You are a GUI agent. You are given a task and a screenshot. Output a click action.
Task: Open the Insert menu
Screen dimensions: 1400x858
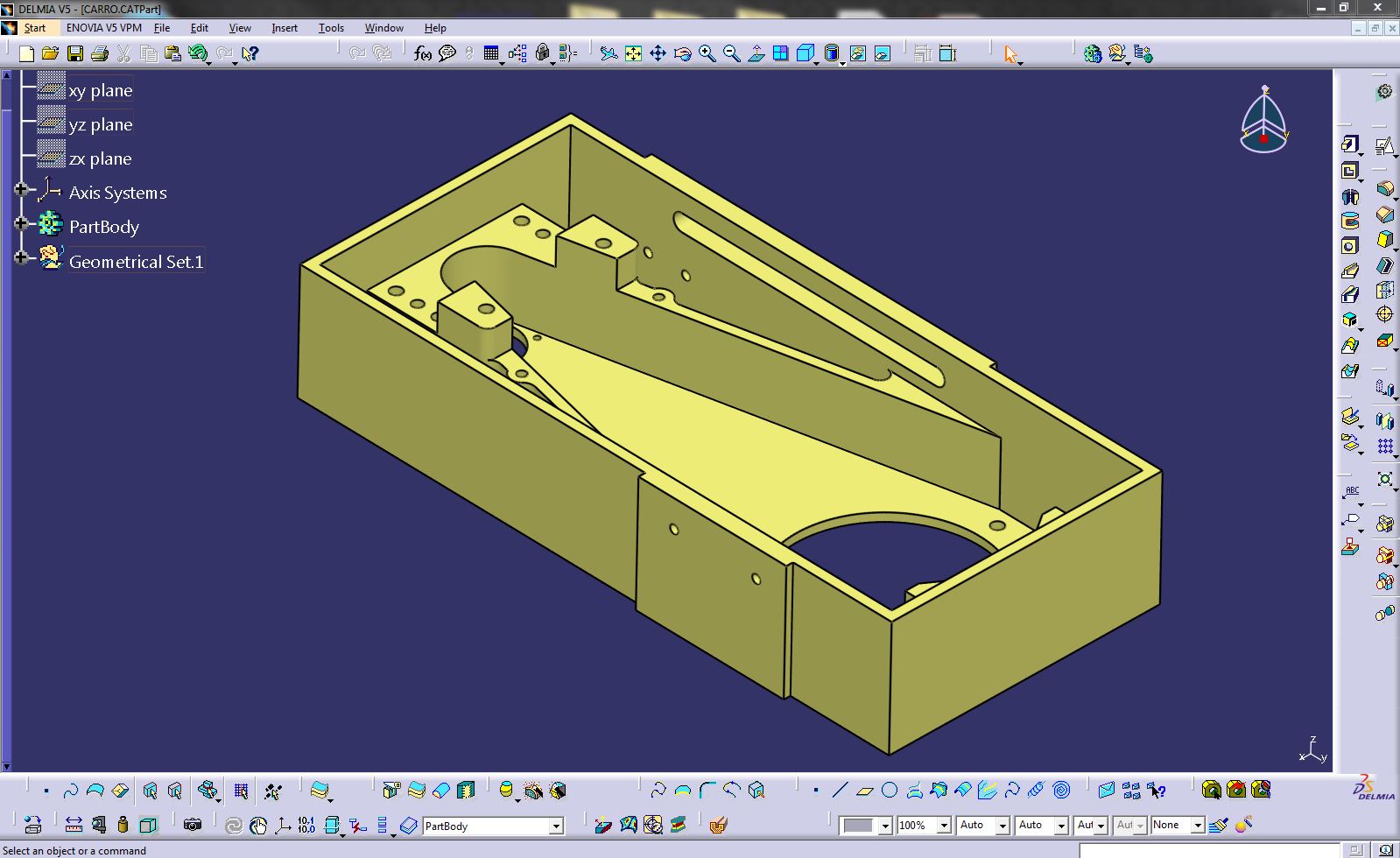285,28
